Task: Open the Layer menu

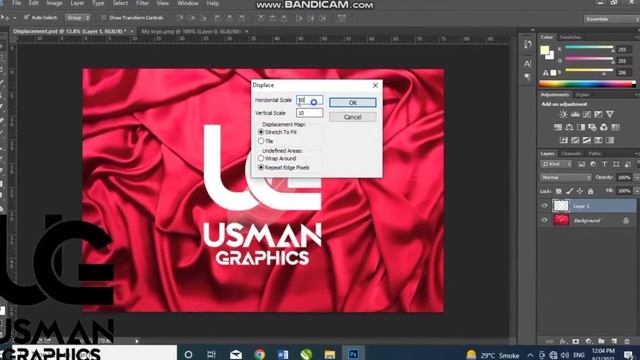Action: pyautogui.click(x=78, y=3)
